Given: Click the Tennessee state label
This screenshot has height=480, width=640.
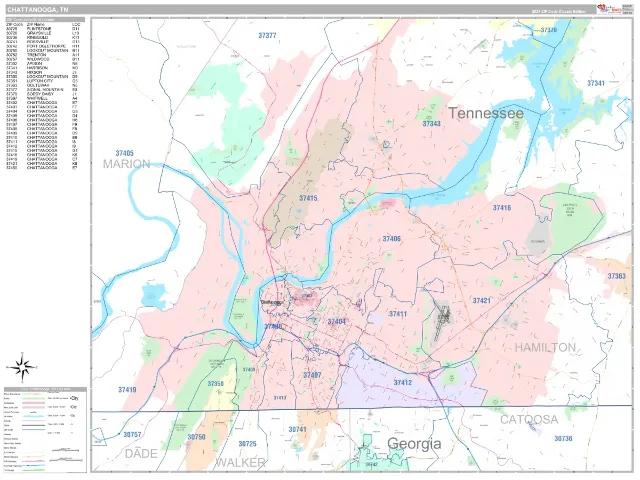Looking at the screenshot, I should coord(486,113).
